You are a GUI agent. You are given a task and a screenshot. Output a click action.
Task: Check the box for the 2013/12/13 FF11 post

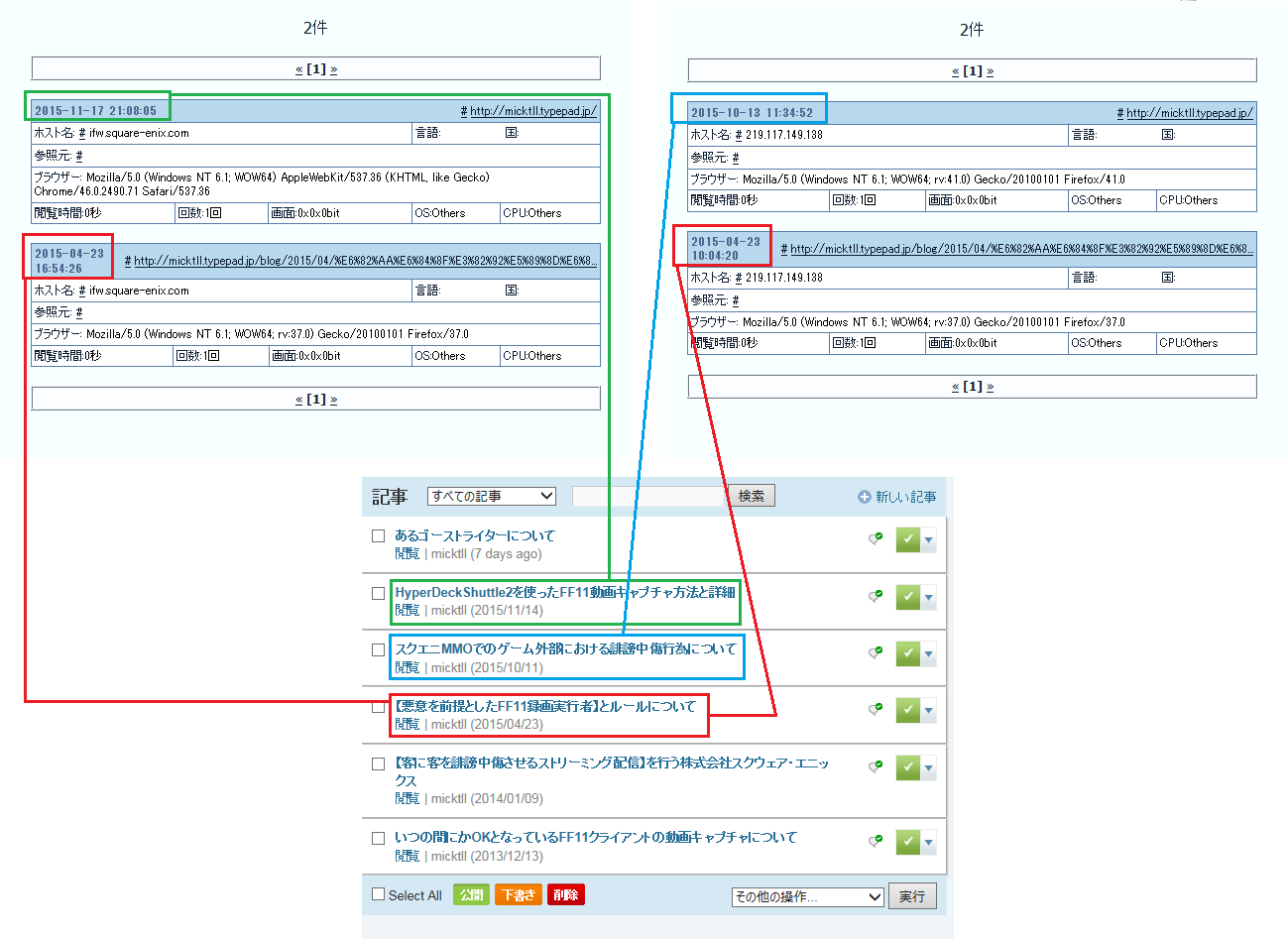coord(378,839)
